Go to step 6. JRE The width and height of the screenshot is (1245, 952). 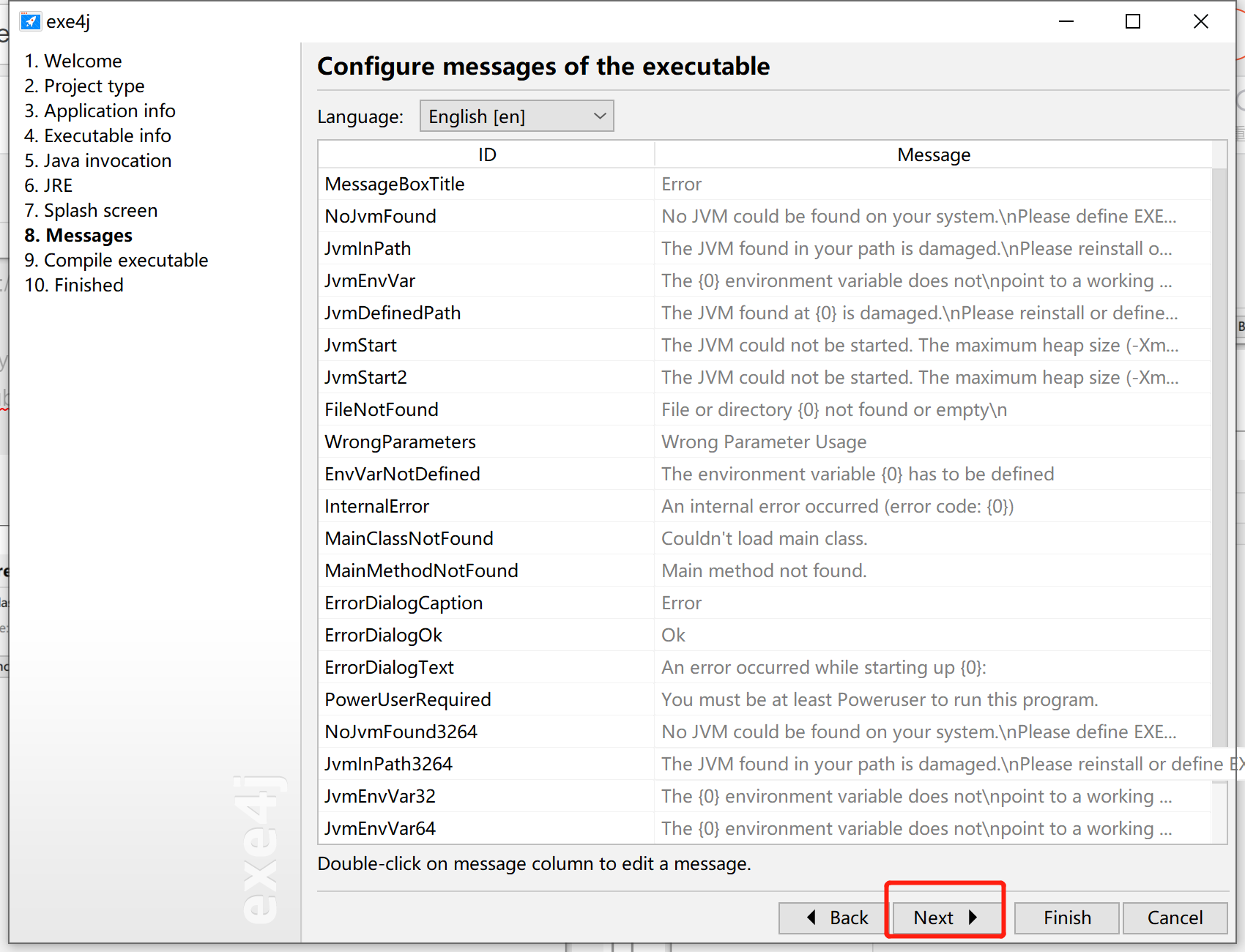point(48,185)
